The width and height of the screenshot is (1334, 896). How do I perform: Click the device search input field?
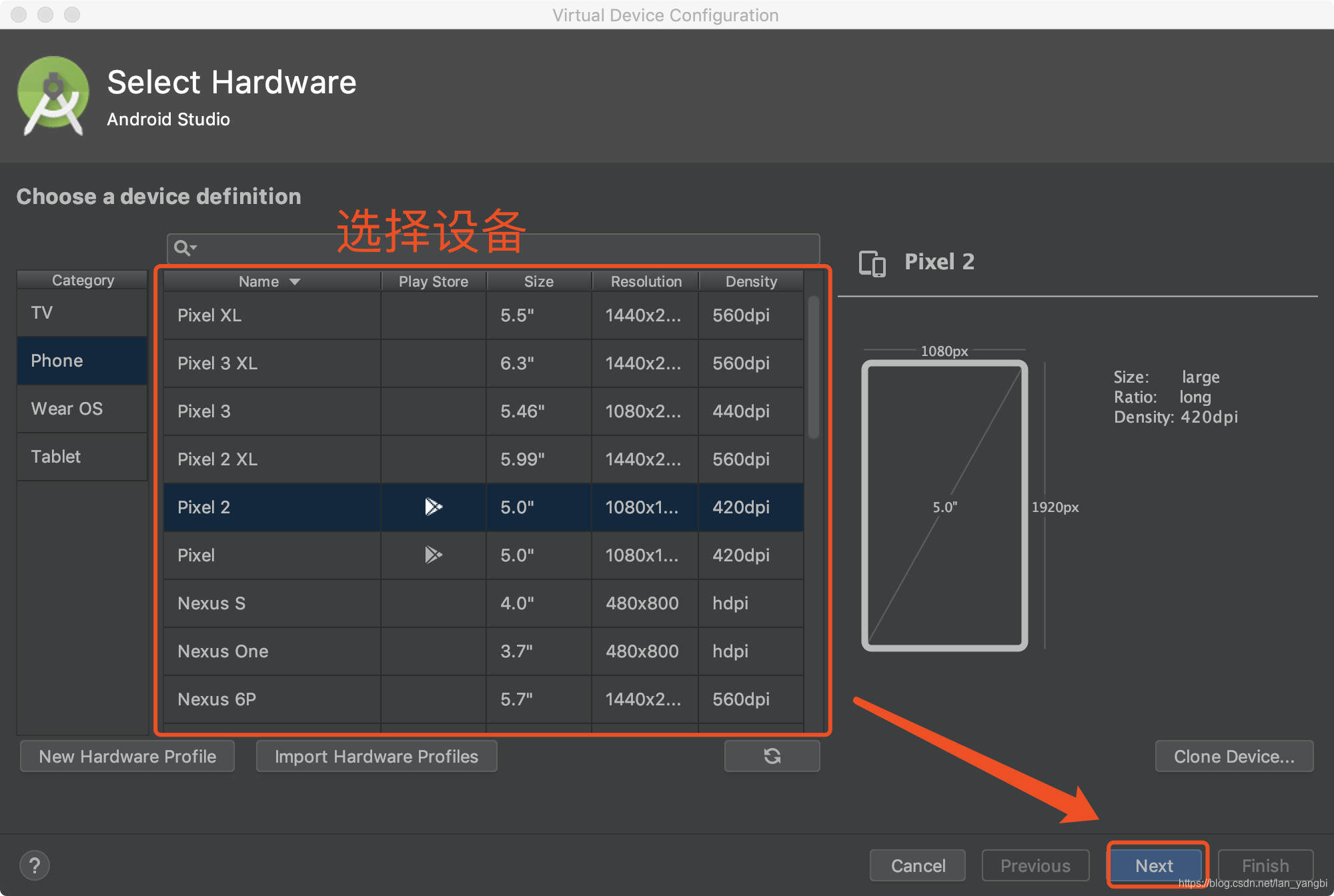point(494,248)
